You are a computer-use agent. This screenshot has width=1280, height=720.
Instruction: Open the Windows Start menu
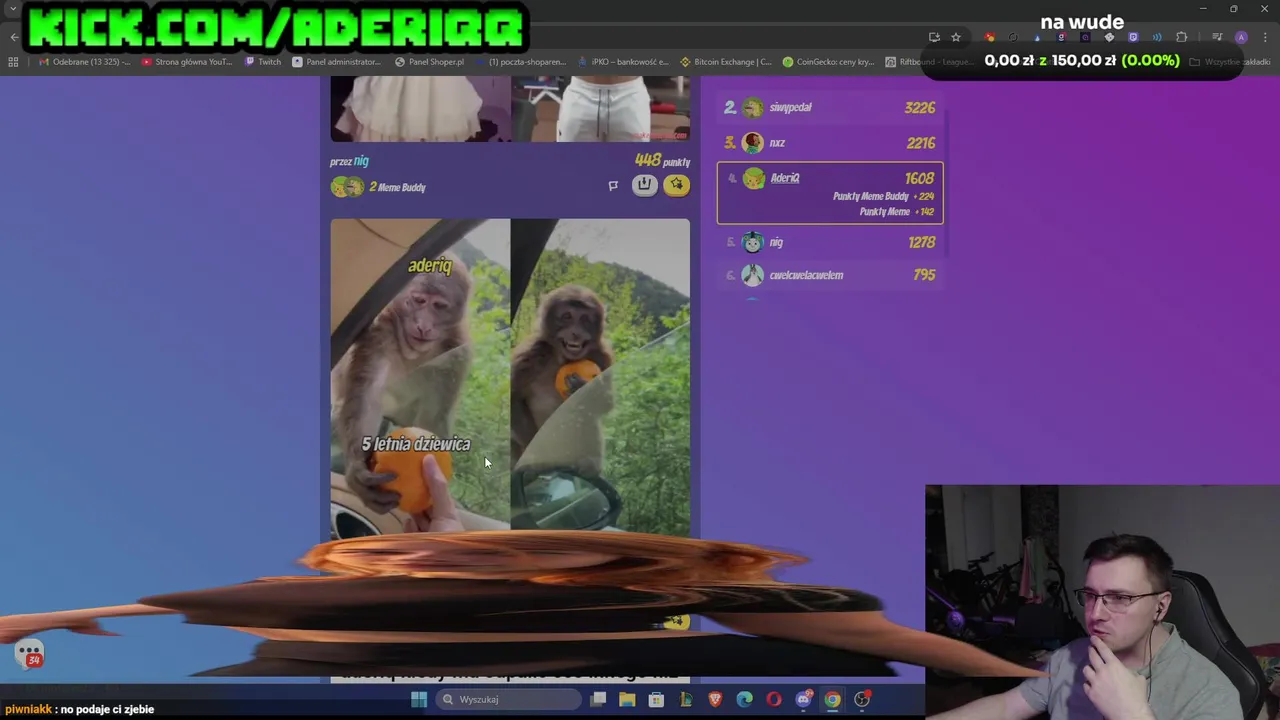click(x=419, y=699)
